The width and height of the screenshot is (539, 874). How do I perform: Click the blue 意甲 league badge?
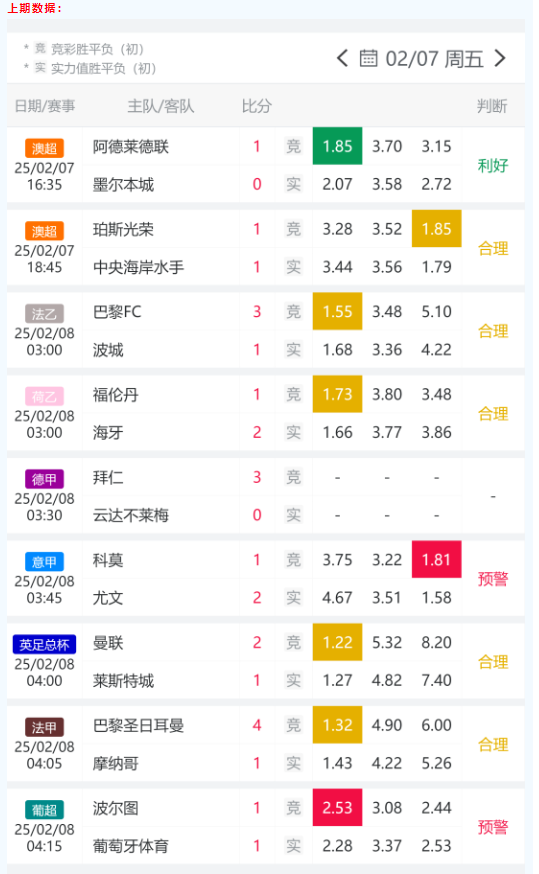pyautogui.click(x=44, y=561)
